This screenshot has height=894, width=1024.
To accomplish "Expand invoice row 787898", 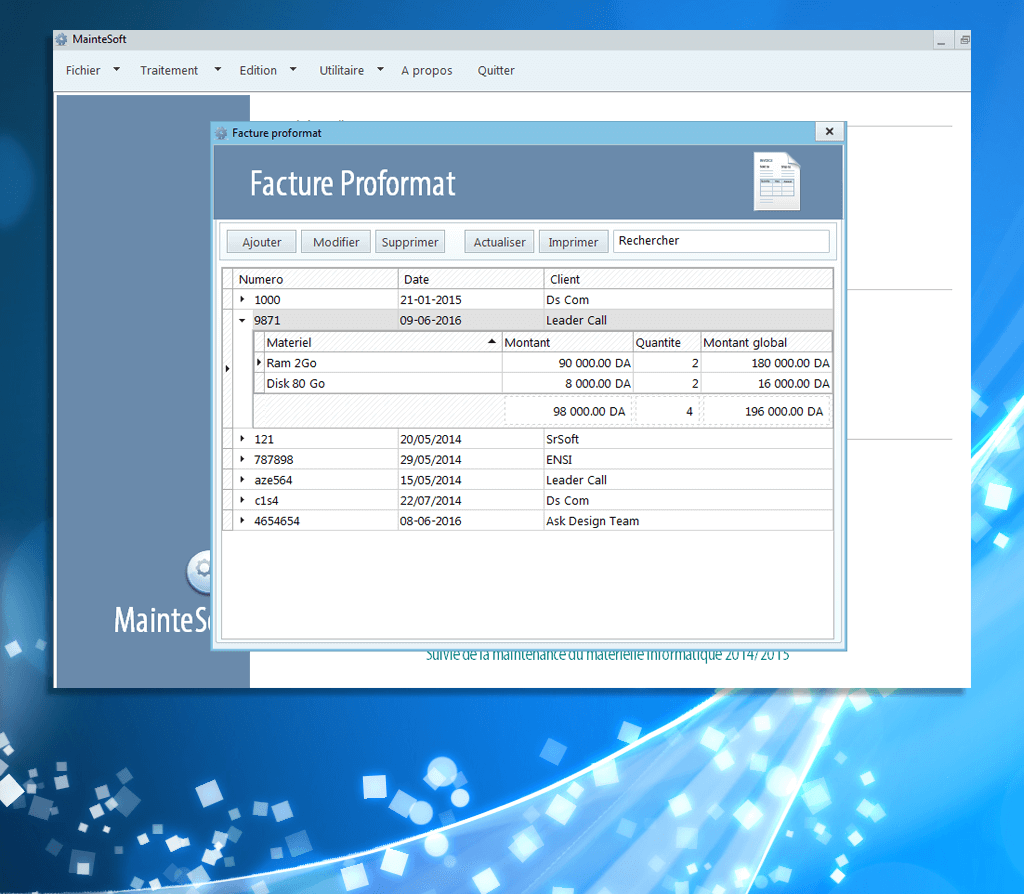I will pyautogui.click(x=242, y=460).
